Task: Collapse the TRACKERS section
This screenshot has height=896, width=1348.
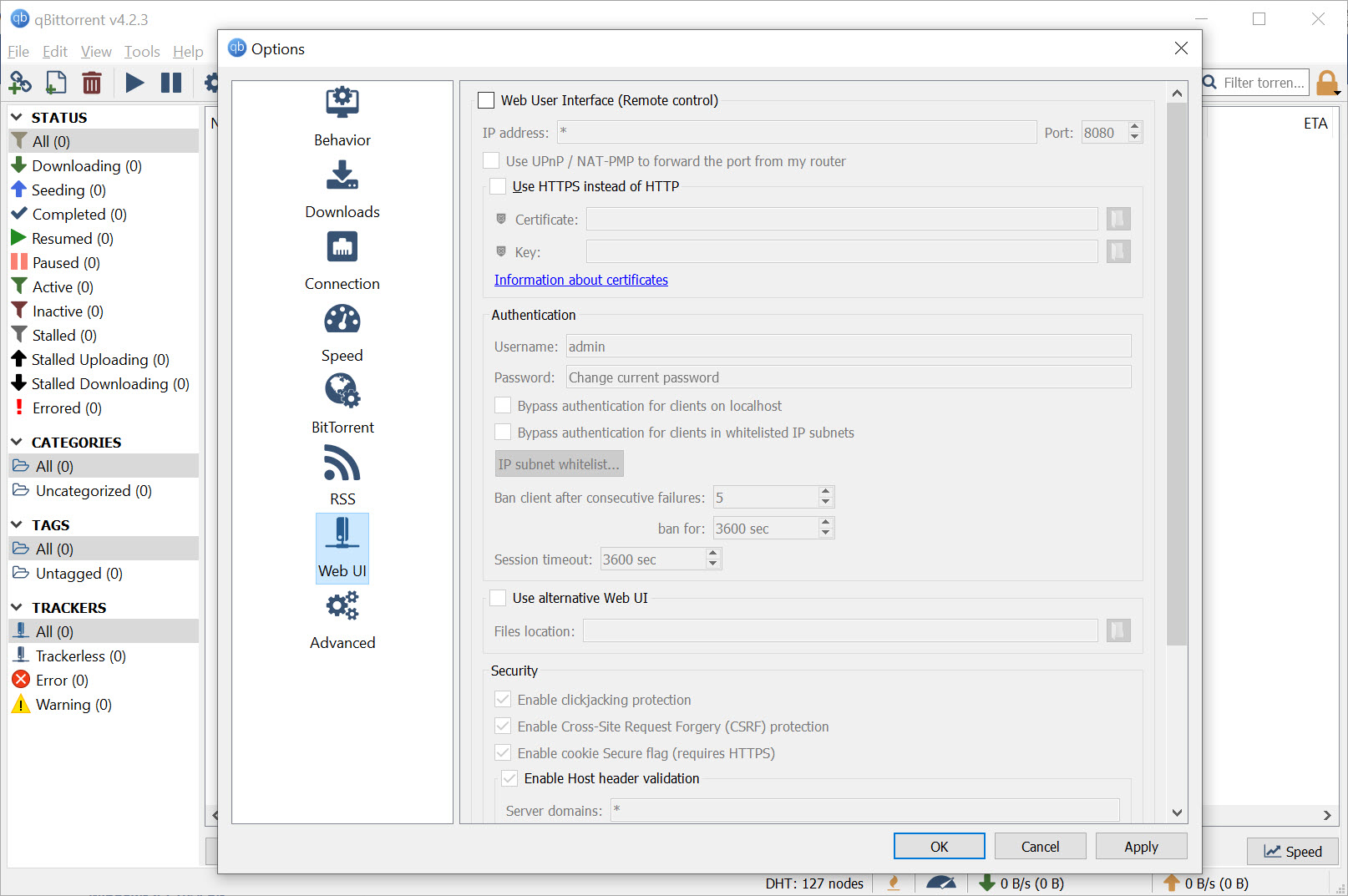Action: point(17,607)
